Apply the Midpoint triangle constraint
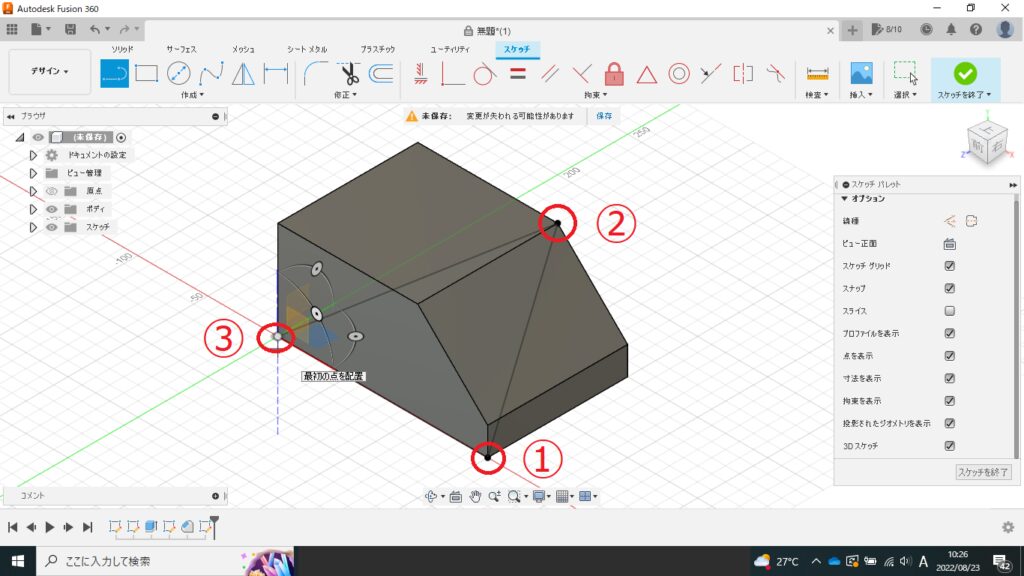The height and width of the screenshot is (576, 1024). [x=647, y=74]
